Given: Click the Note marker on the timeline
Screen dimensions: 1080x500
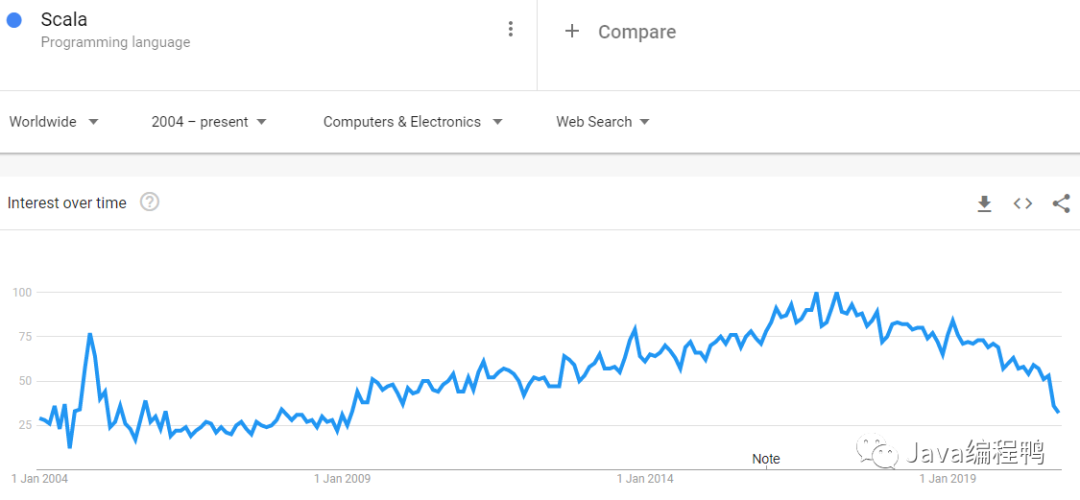Looking at the screenshot, I should 766,459.
